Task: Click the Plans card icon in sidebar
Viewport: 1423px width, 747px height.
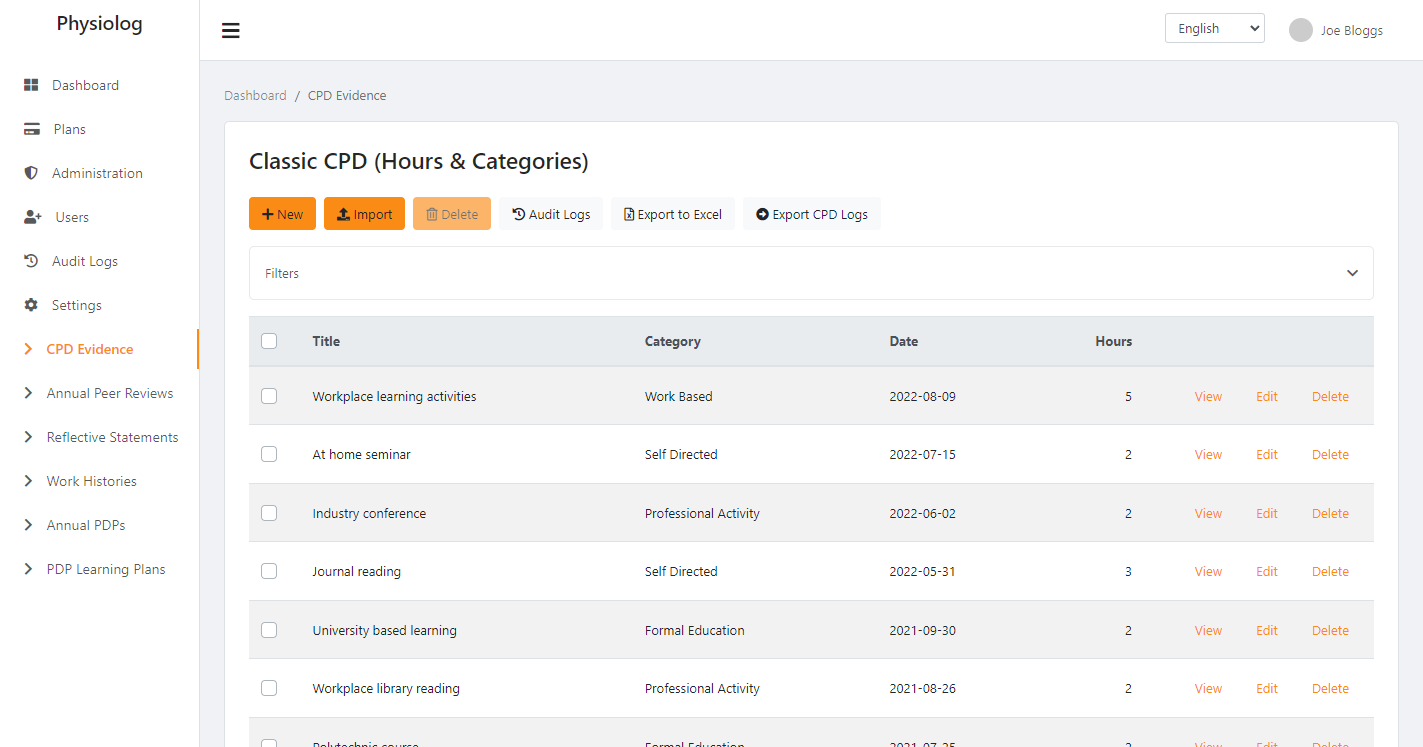Action: (x=32, y=129)
